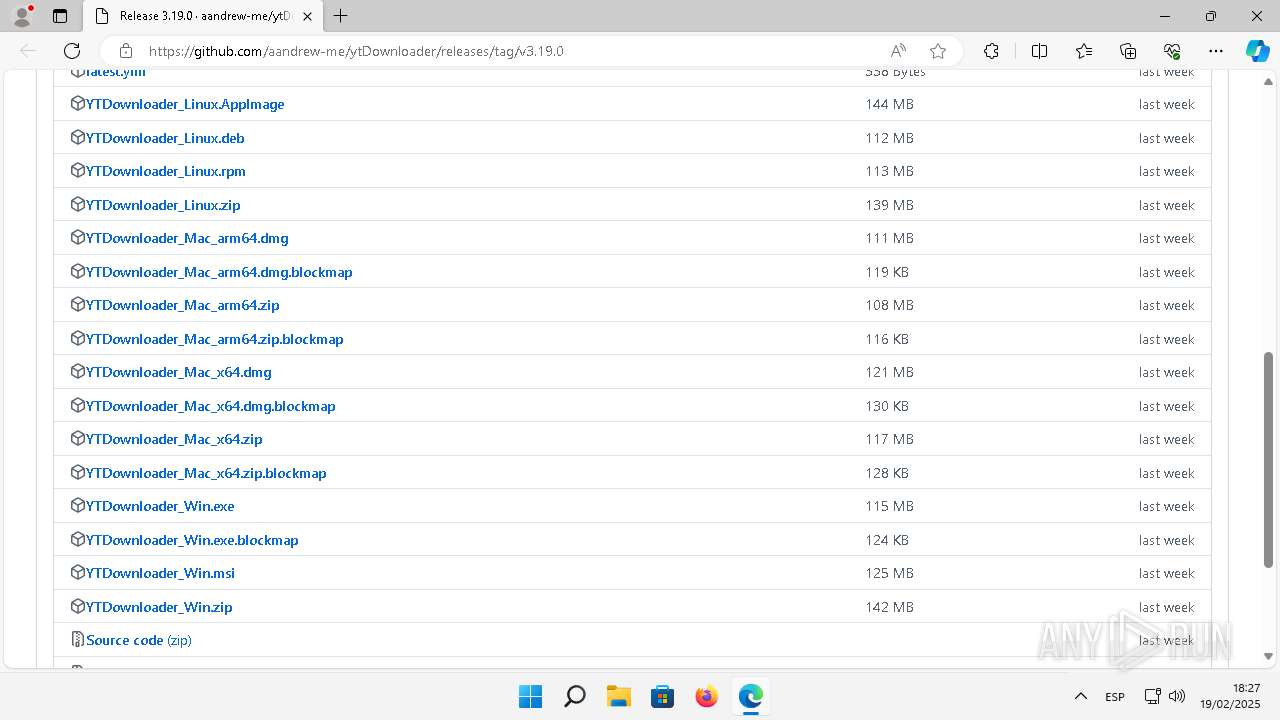Reload the page with refresh icon
Viewport: 1280px width, 720px height.
point(72,51)
